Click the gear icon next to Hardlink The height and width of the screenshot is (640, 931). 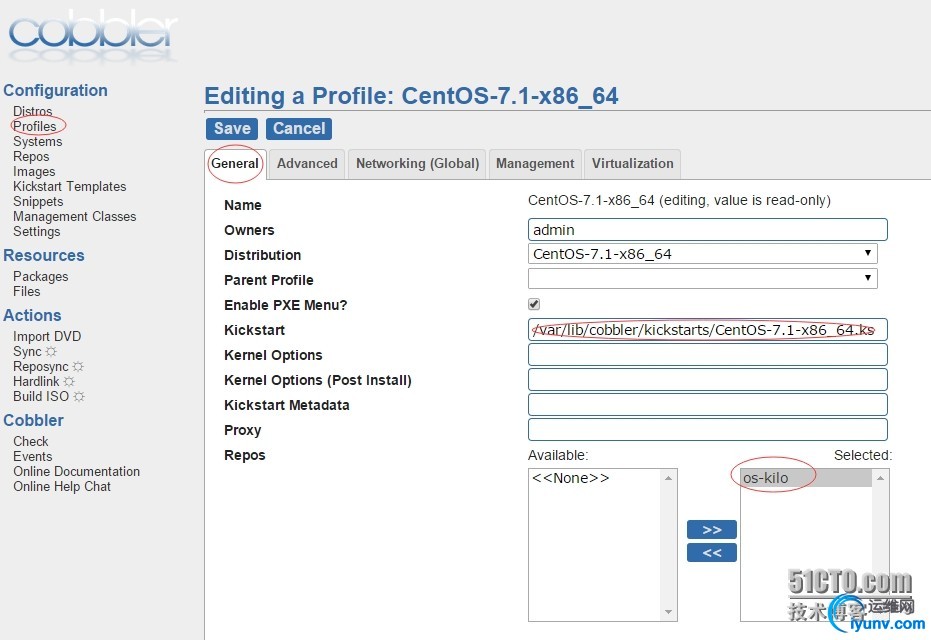69,381
